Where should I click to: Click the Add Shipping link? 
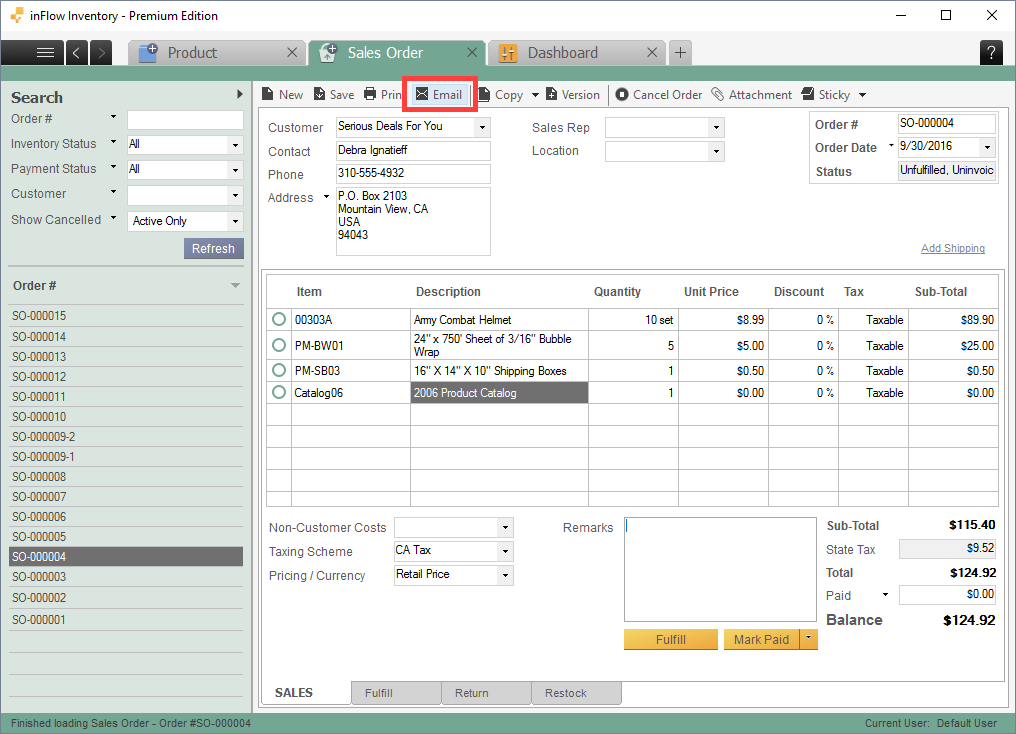point(952,248)
